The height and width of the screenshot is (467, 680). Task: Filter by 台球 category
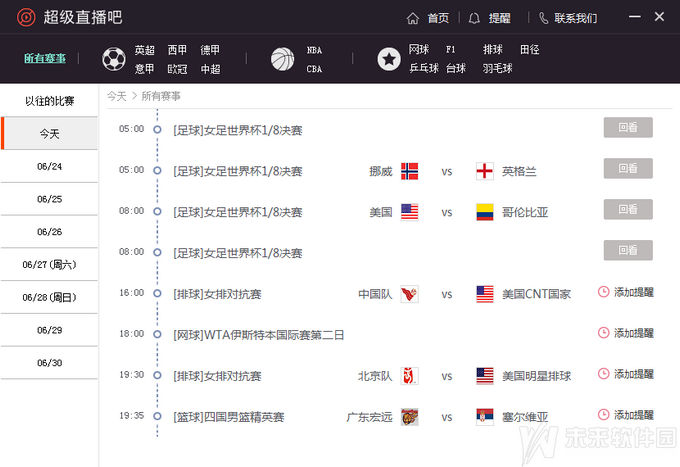456,68
